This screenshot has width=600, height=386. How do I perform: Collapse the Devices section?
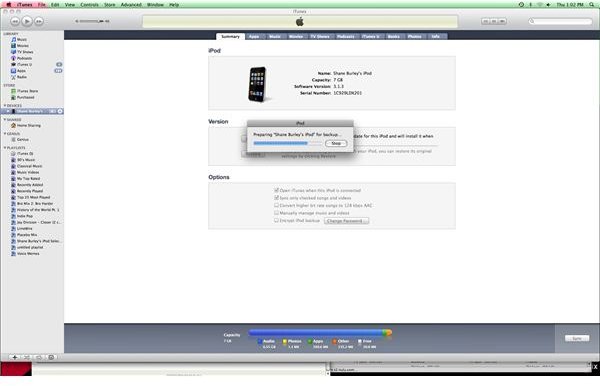tap(5, 106)
